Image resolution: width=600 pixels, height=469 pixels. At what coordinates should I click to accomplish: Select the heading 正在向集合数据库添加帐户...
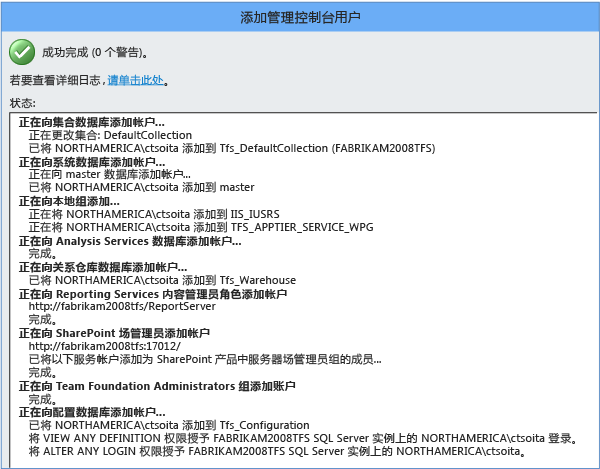tap(92, 122)
